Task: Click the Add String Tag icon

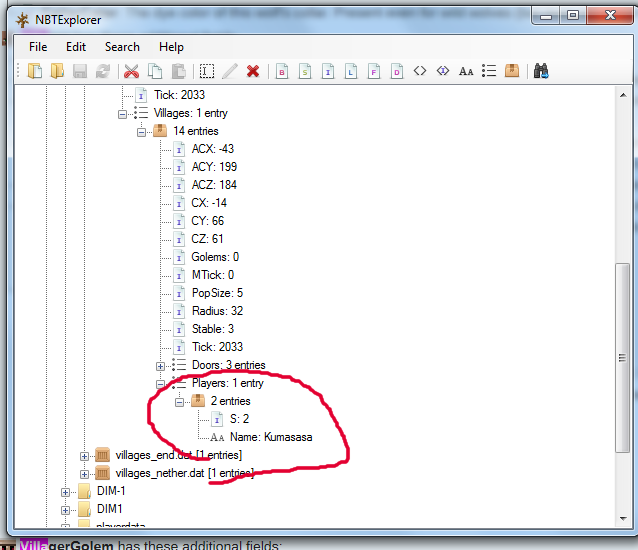Action: click(x=466, y=71)
